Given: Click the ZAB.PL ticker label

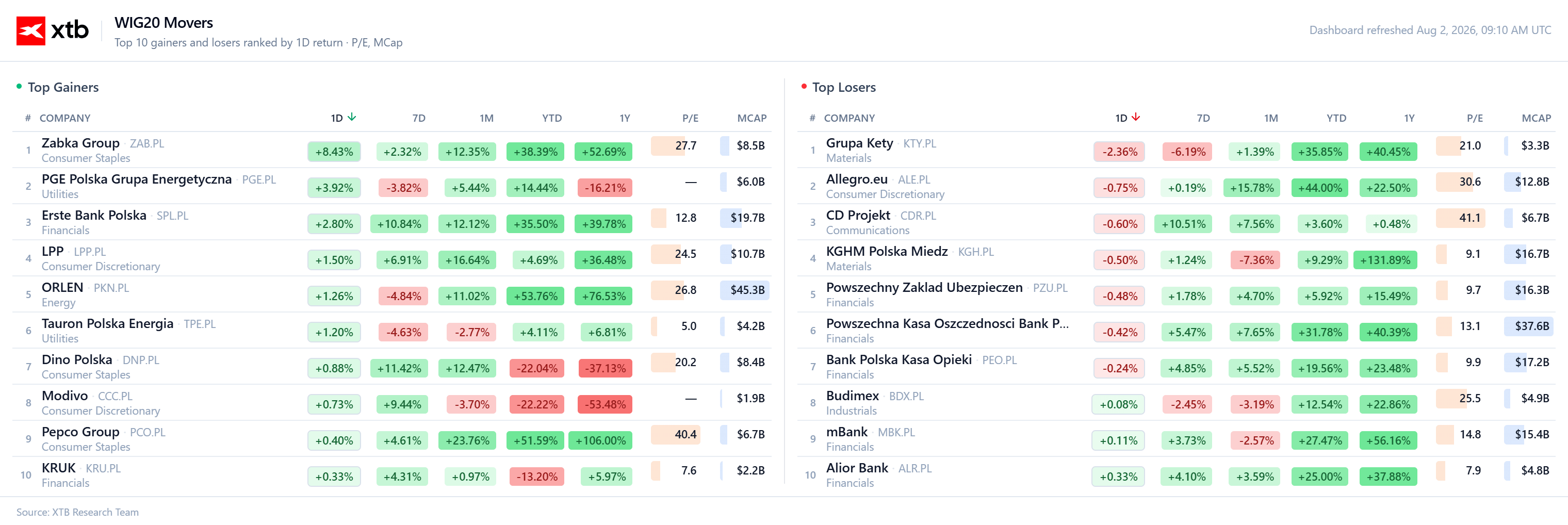Looking at the screenshot, I should pos(146,143).
